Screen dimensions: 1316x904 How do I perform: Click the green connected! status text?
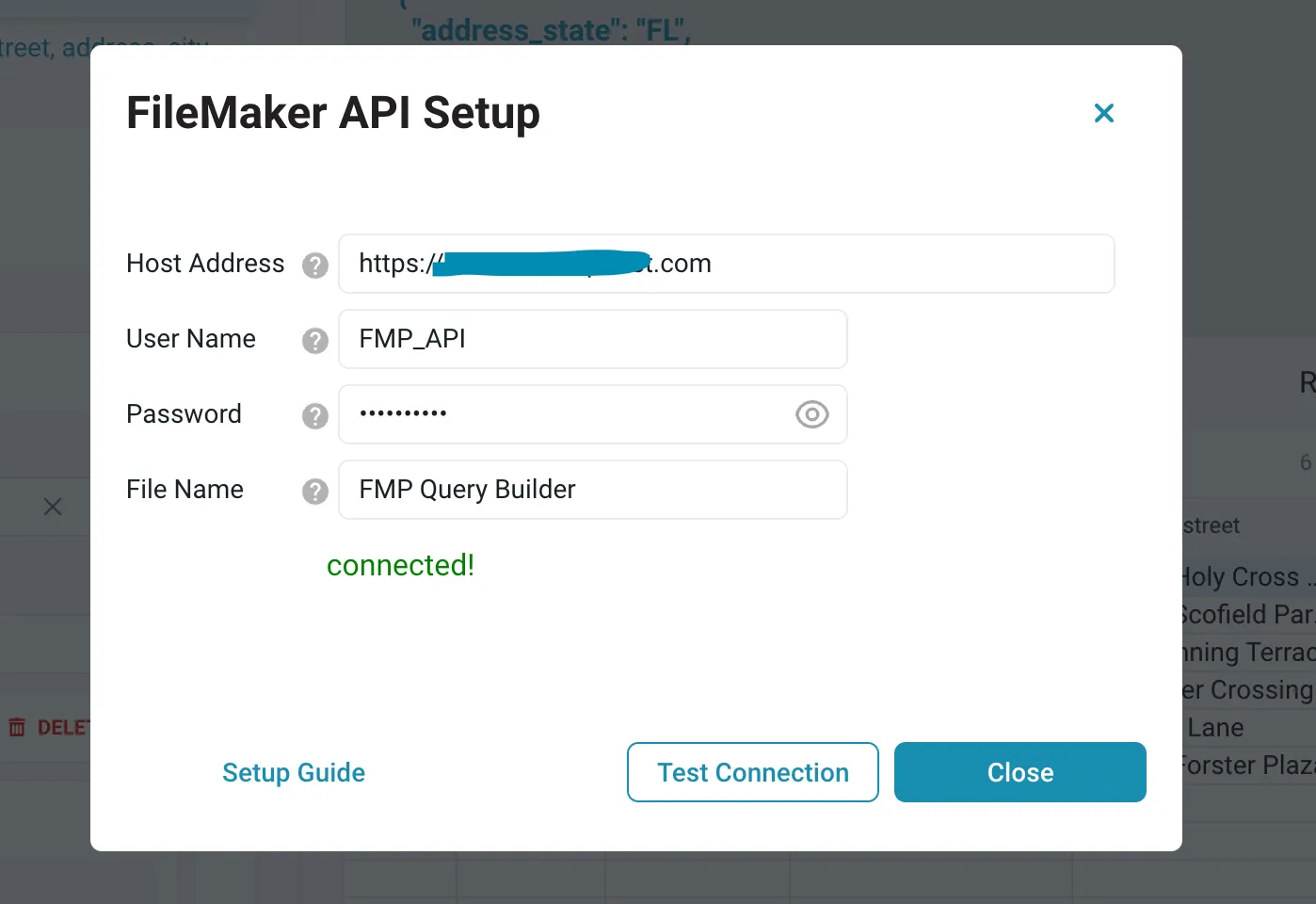(400, 565)
